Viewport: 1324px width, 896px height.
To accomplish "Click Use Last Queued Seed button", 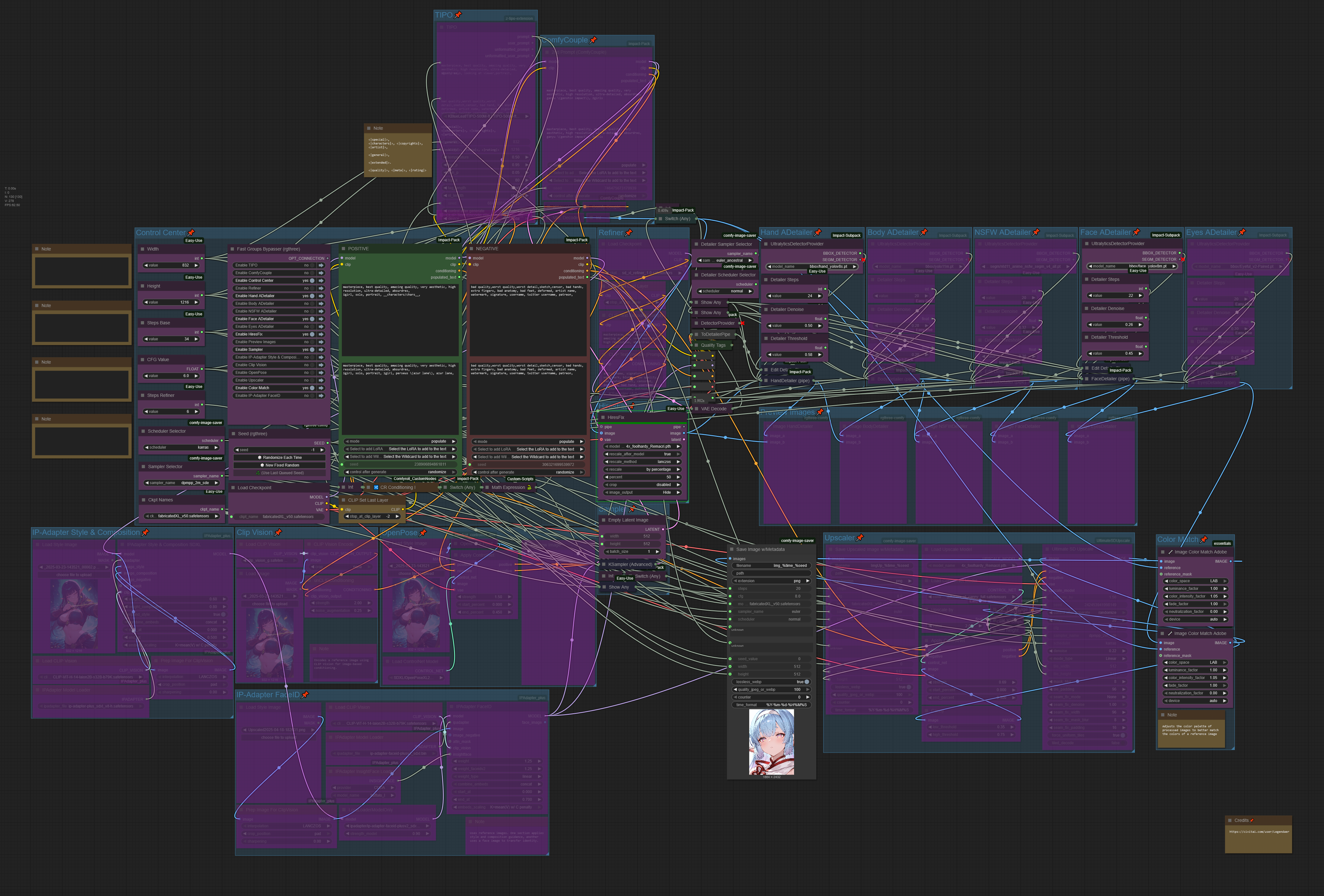I will [x=280, y=473].
